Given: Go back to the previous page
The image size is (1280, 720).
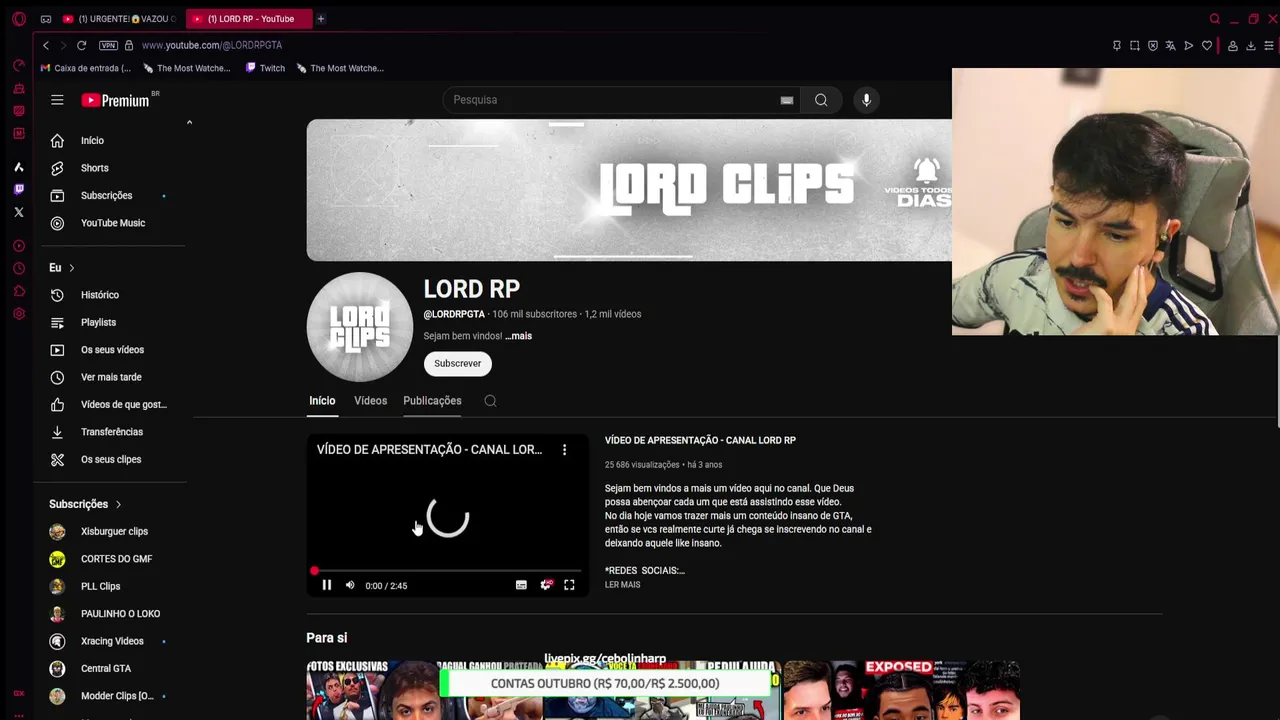Looking at the screenshot, I should (x=45, y=45).
